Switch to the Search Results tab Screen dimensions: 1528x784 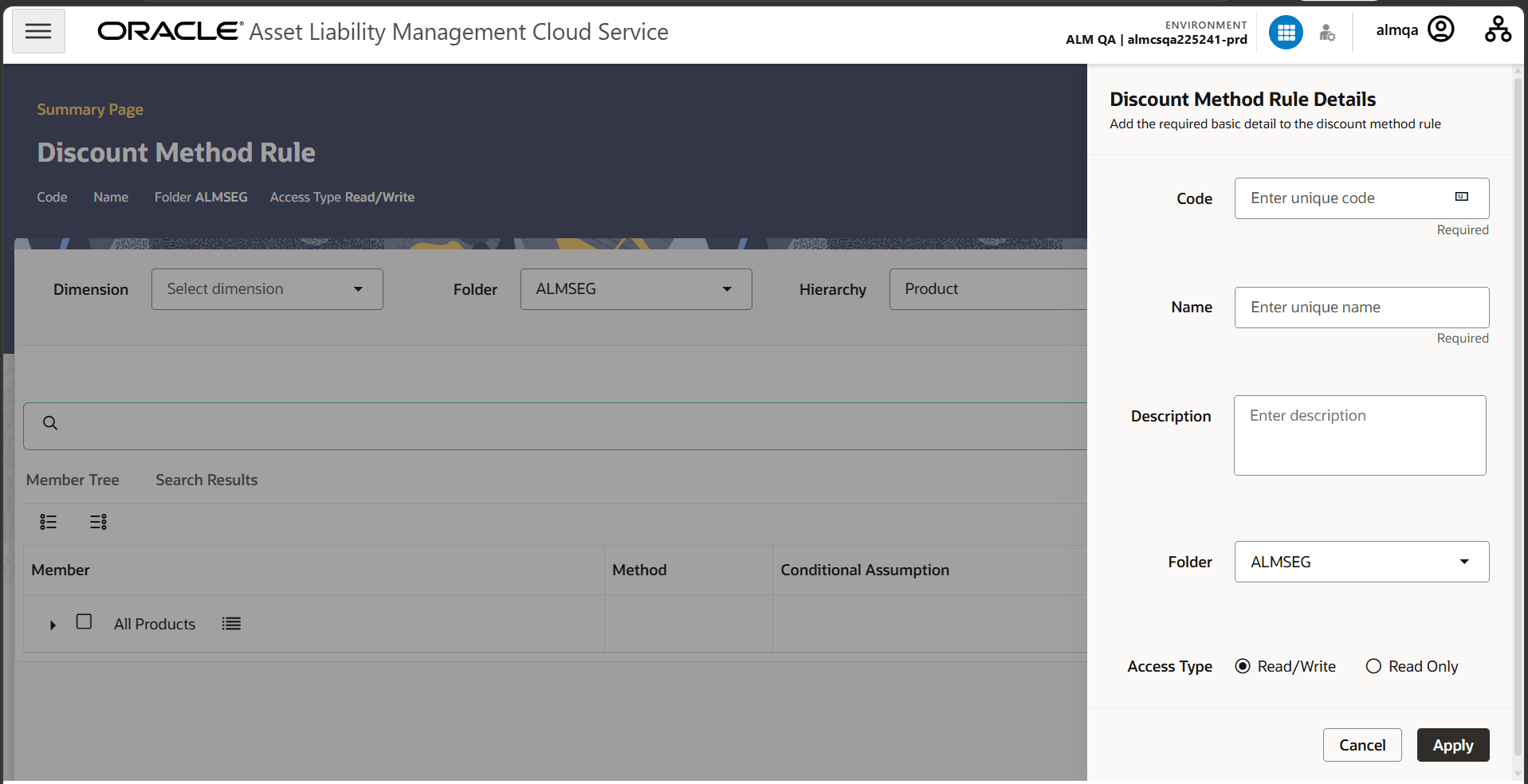click(206, 480)
